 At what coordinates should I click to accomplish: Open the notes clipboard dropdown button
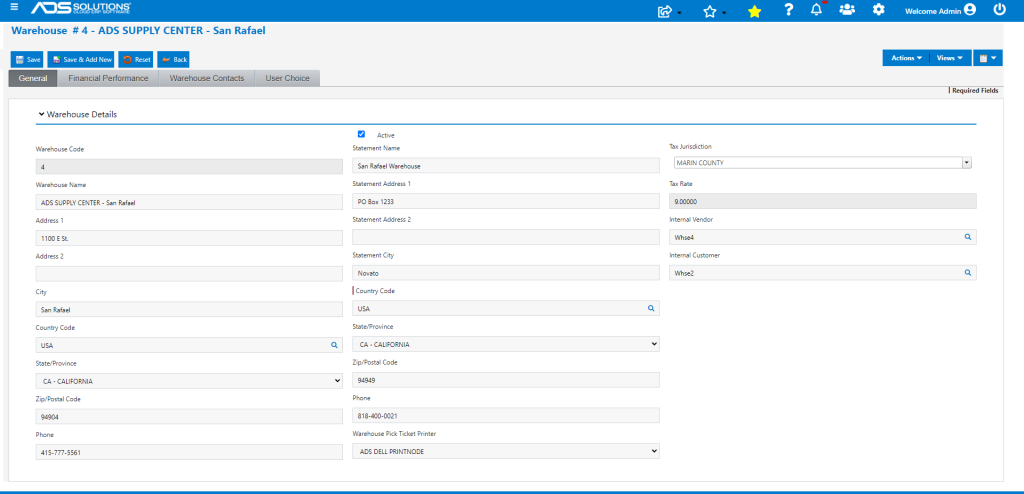987,58
